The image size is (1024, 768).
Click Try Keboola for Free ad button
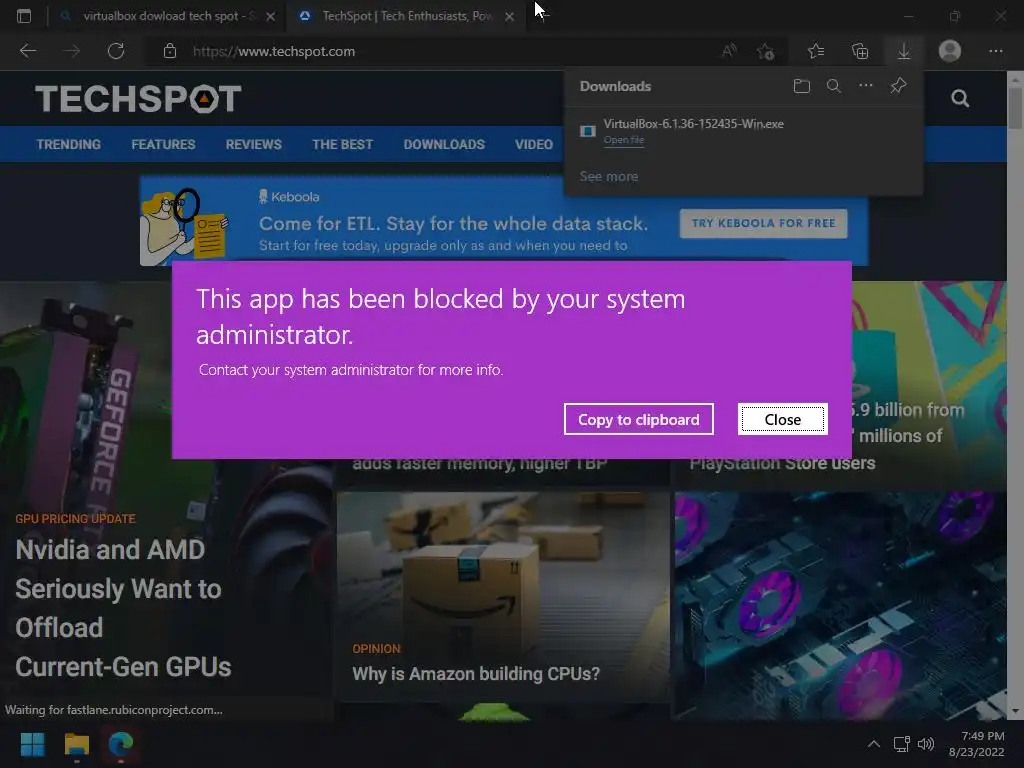[763, 223]
